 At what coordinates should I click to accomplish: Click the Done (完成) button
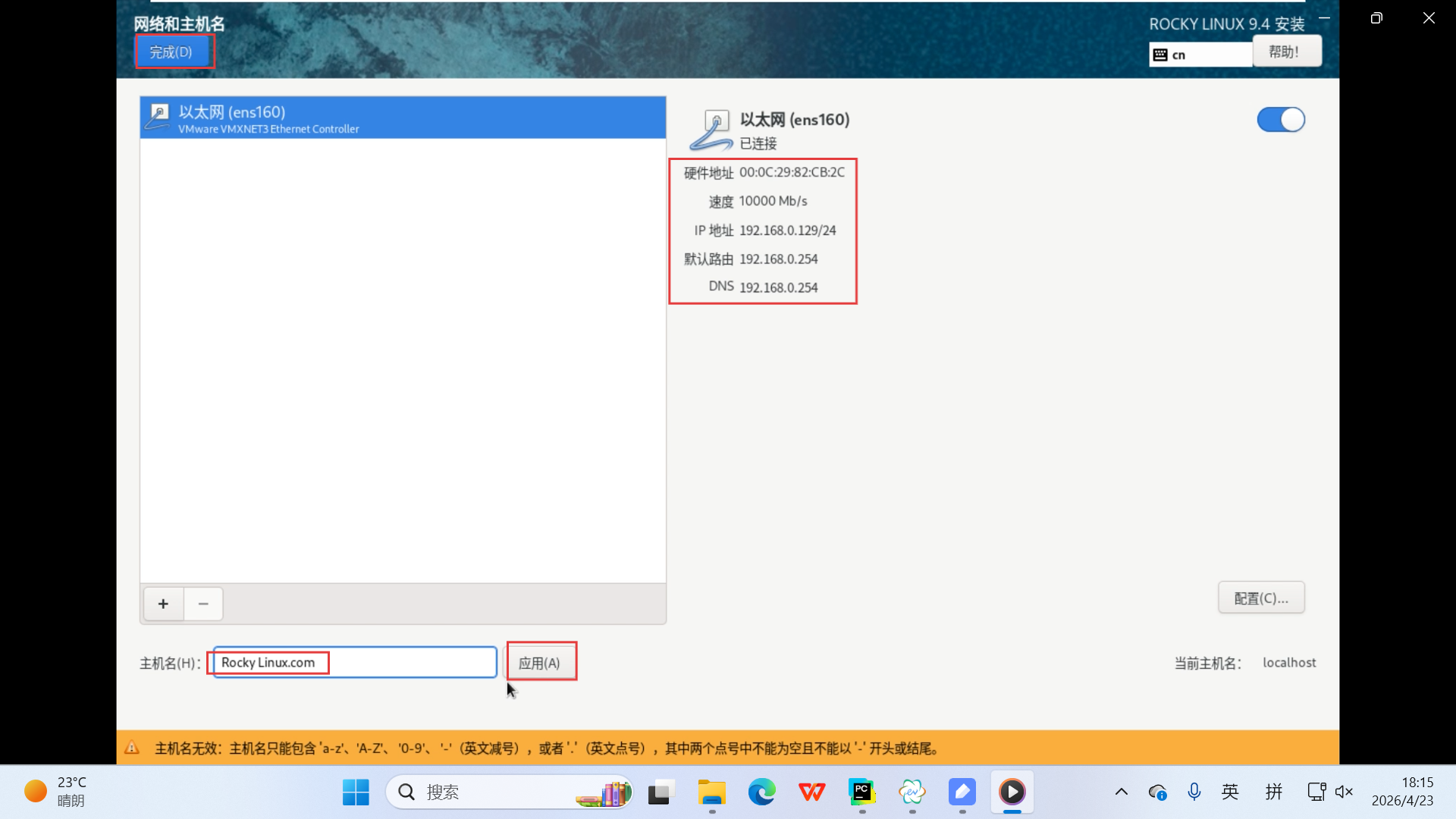[x=171, y=52]
